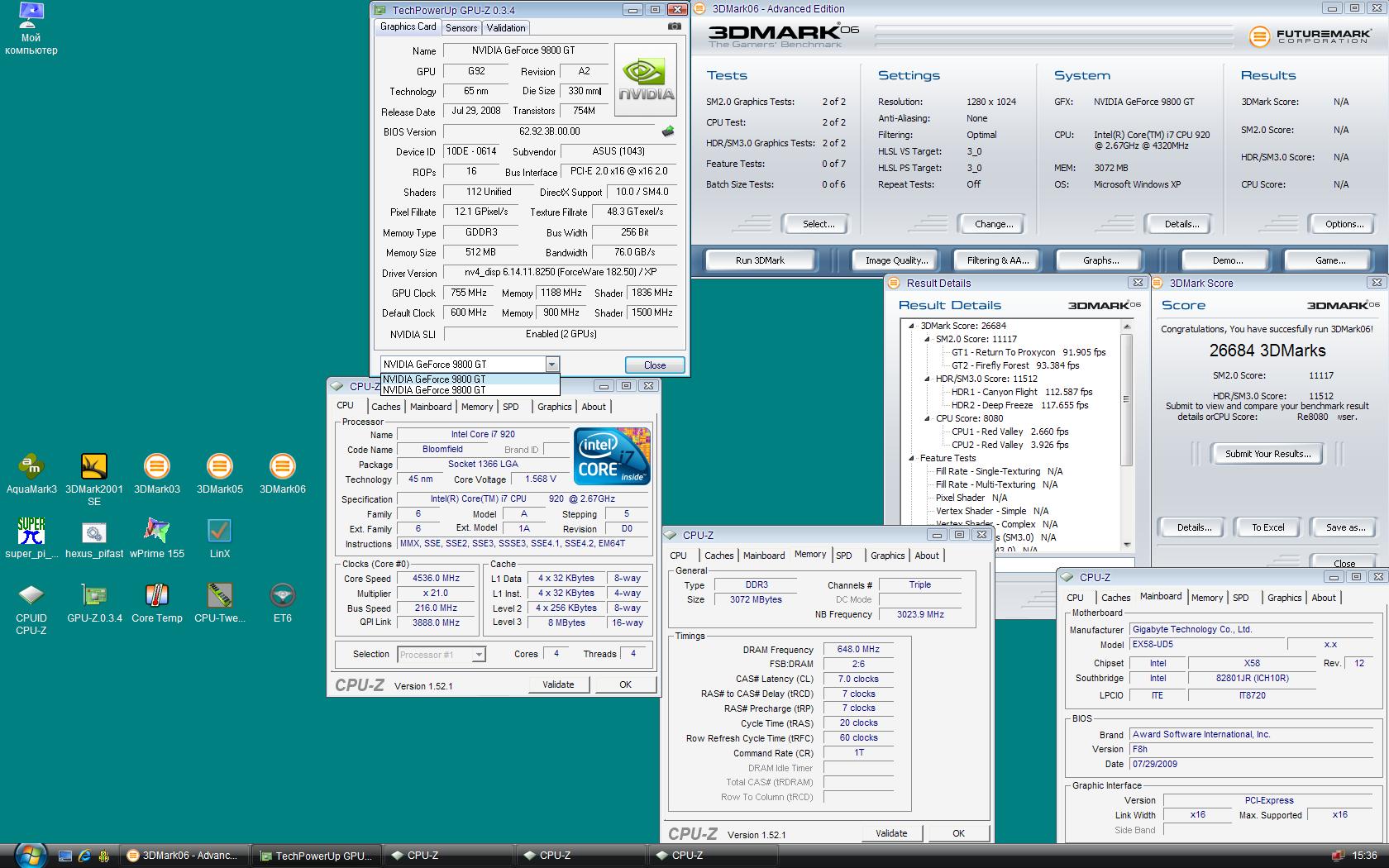
Task: Open Caches tab in CPU-Z CPU window
Action: coord(385,407)
